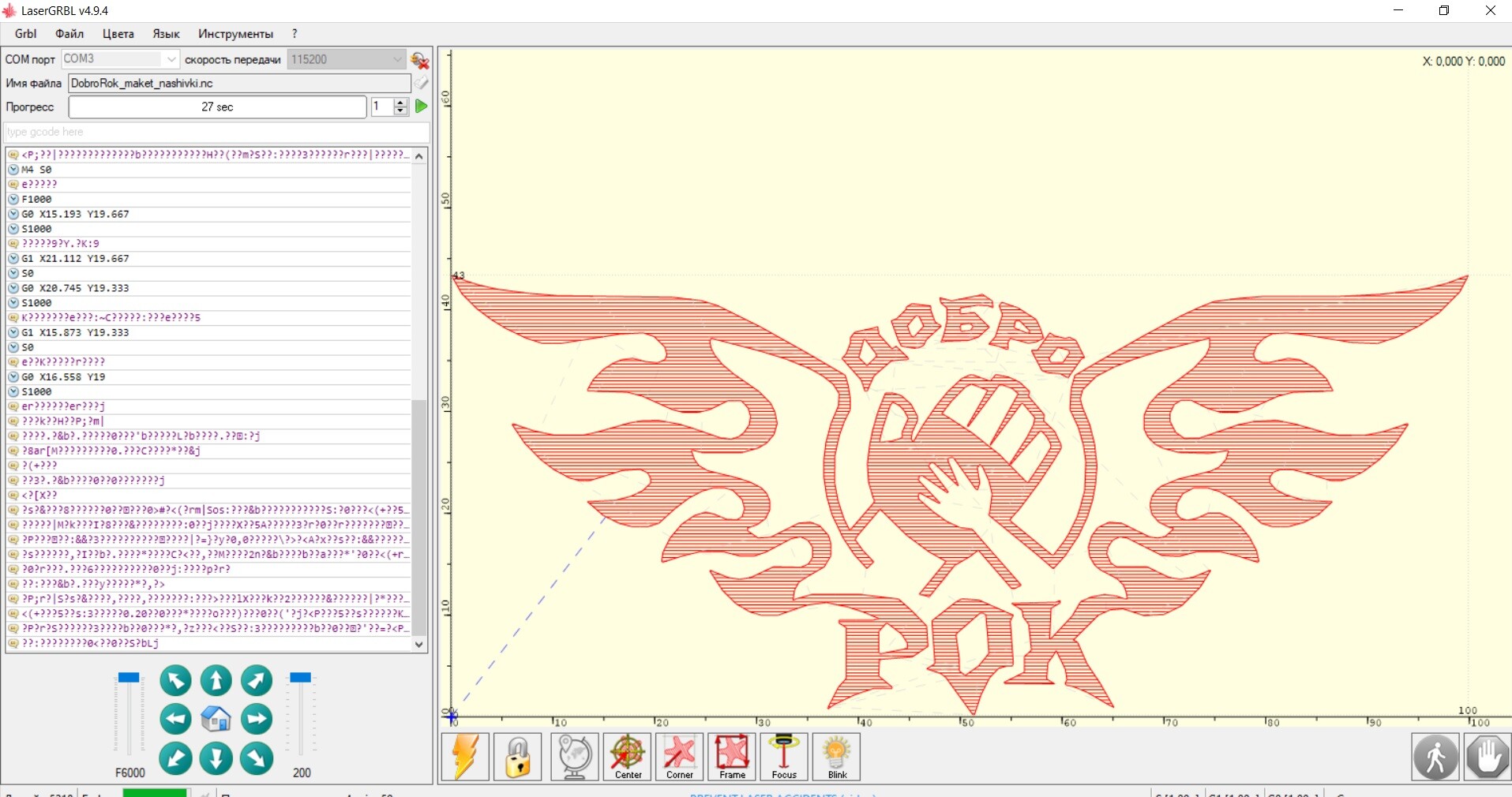Open the question mark help menu

[x=295, y=34]
